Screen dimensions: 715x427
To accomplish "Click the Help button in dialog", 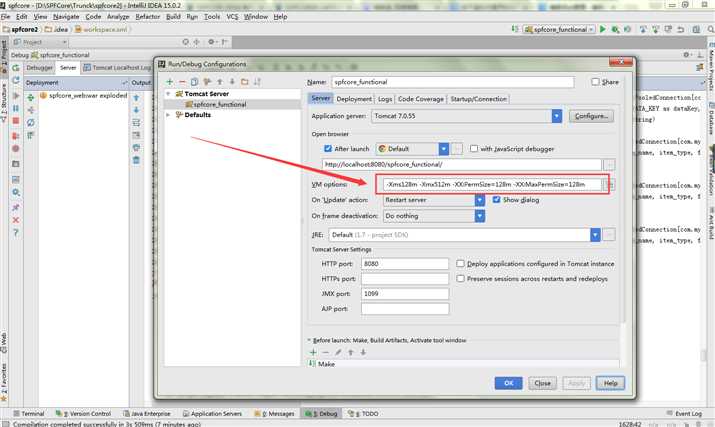I will tap(610, 383).
